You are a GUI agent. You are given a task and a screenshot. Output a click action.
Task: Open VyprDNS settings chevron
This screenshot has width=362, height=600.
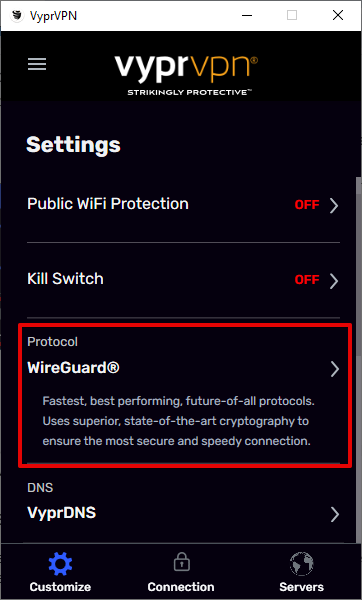335,515
